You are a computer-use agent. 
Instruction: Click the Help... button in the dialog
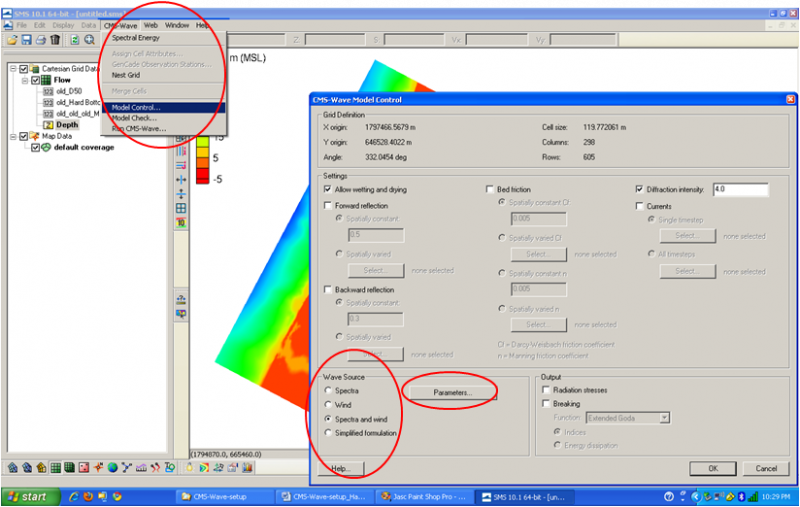click(341, 468)
